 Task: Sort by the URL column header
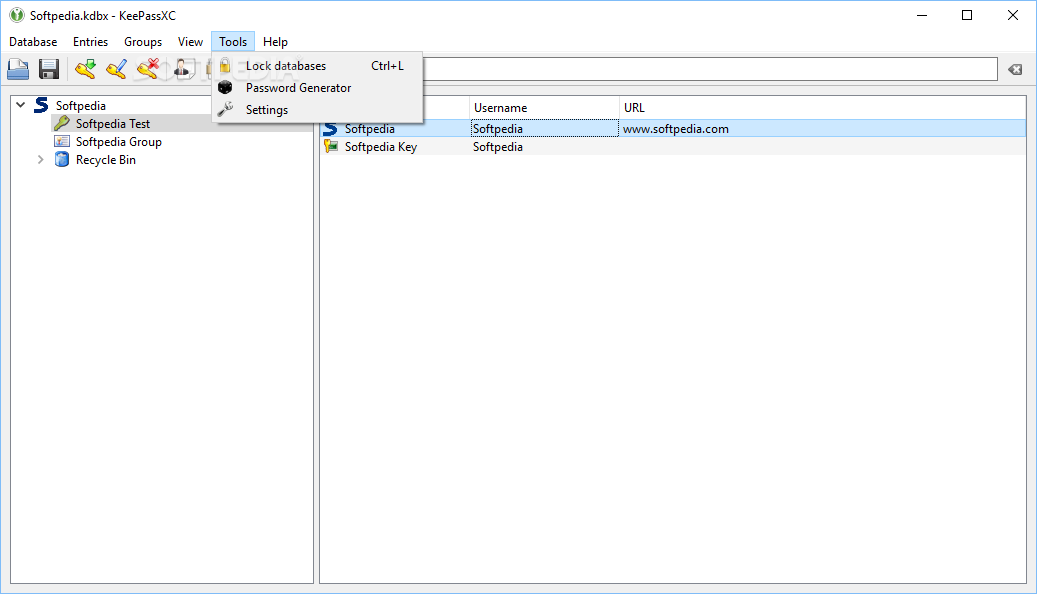pos(823,108)
